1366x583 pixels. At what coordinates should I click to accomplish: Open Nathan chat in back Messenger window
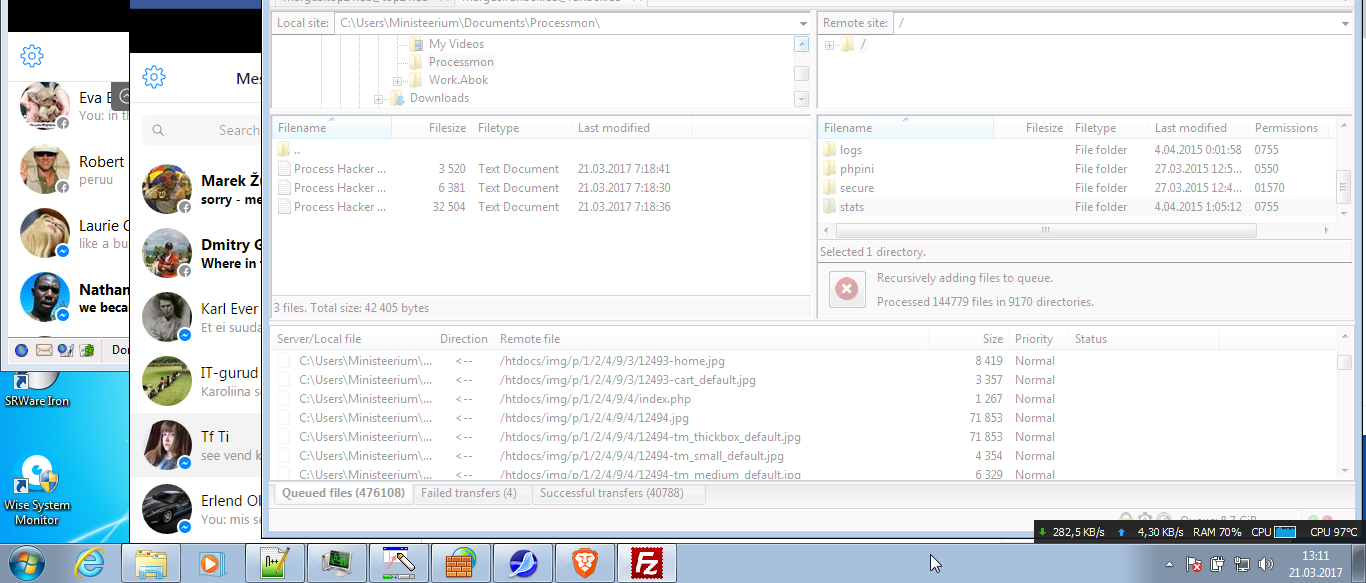pos(69,298)
